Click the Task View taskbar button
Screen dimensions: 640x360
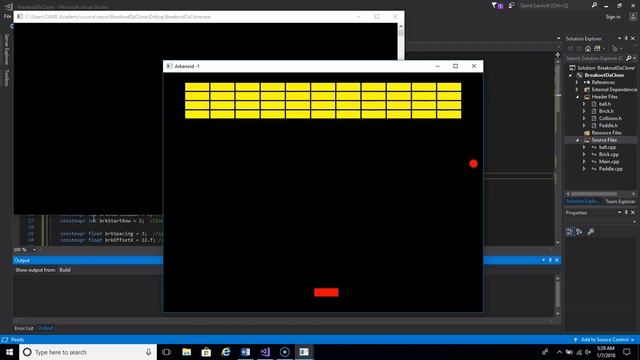(166, 352)
